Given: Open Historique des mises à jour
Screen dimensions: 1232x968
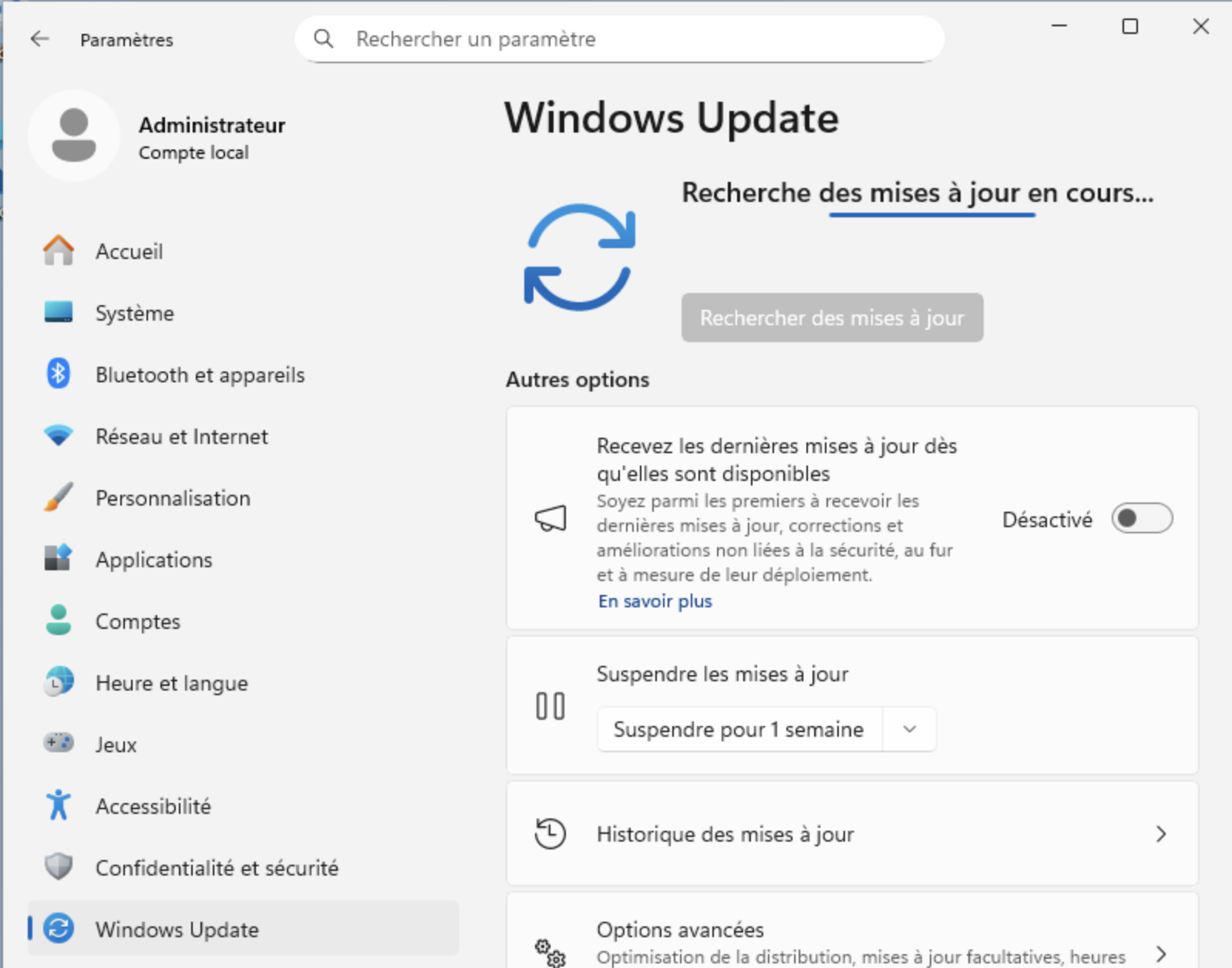Looking at the screenshot, I should (852, 834).
